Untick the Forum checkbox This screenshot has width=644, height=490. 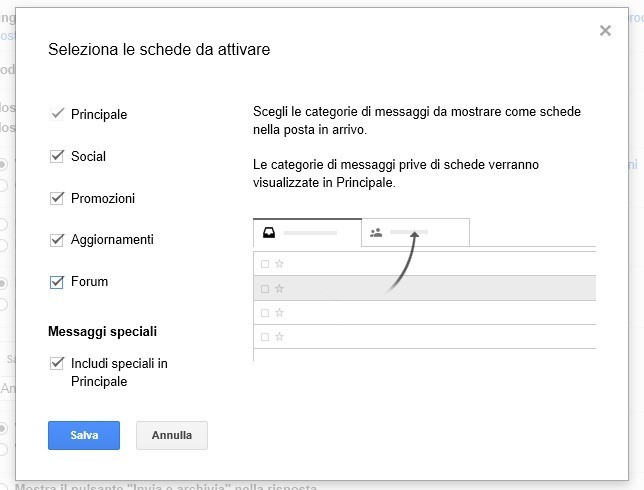(57, 282)
